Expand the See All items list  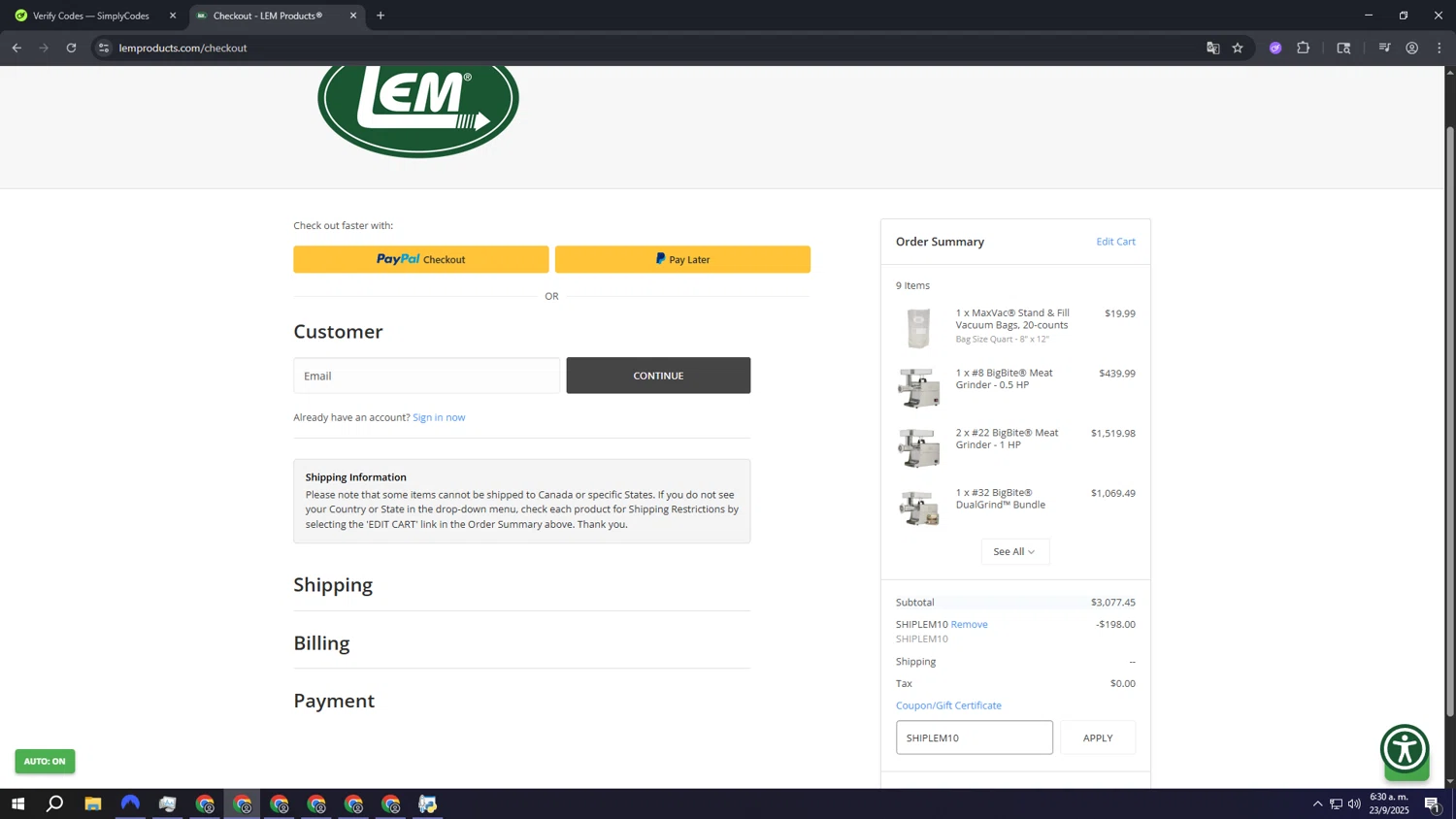(1014, 551)
